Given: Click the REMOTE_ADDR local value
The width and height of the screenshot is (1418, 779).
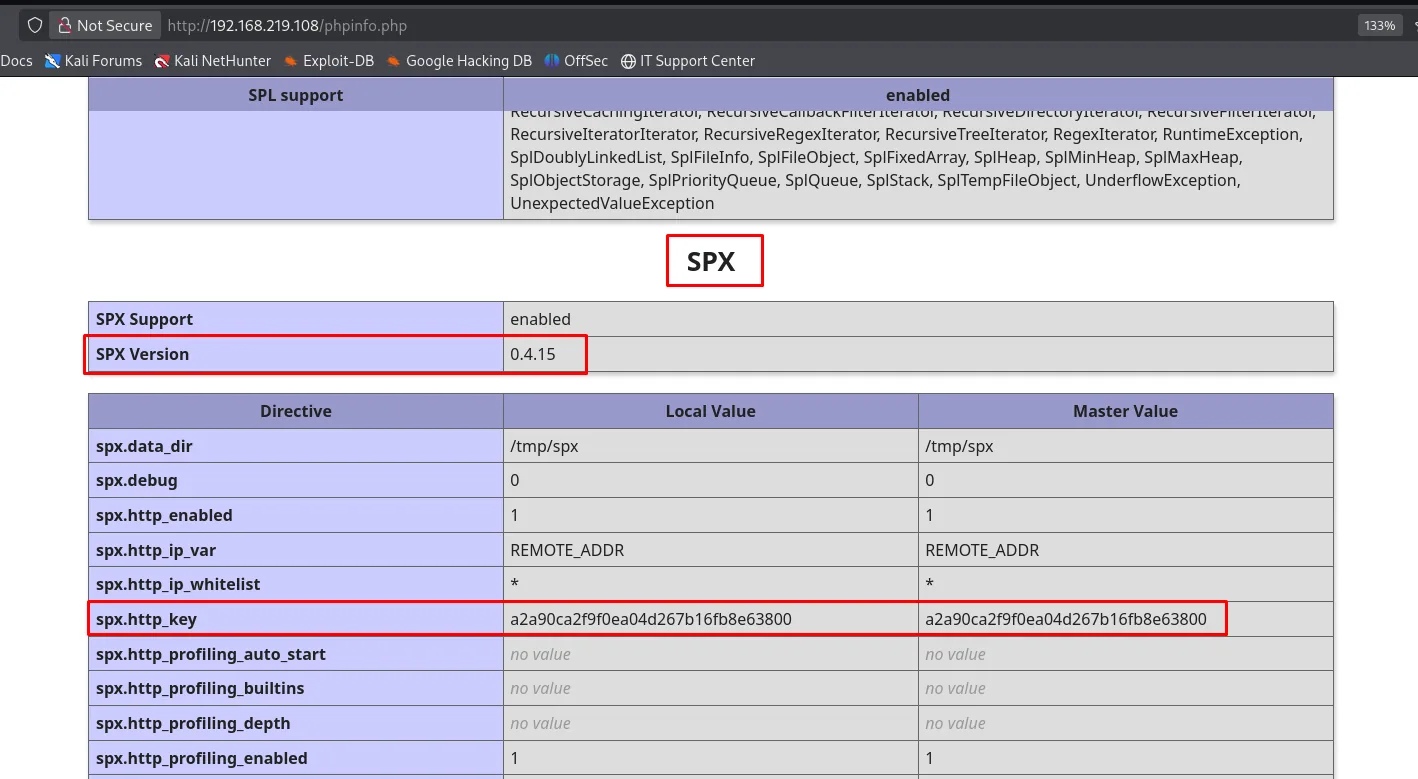Looking at the screenshot, I should click(567, 550).
